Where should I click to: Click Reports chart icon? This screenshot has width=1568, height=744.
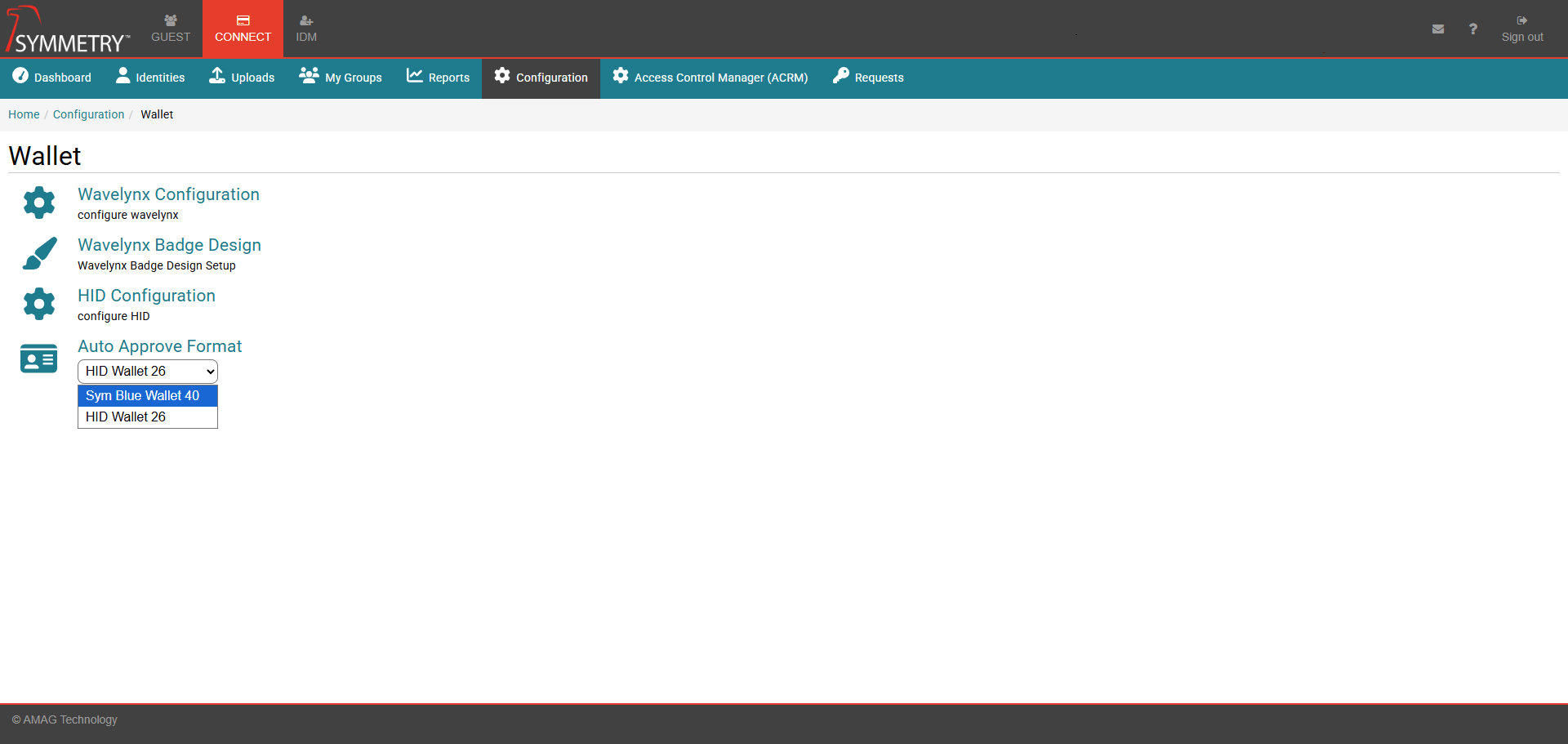[415, 75]
